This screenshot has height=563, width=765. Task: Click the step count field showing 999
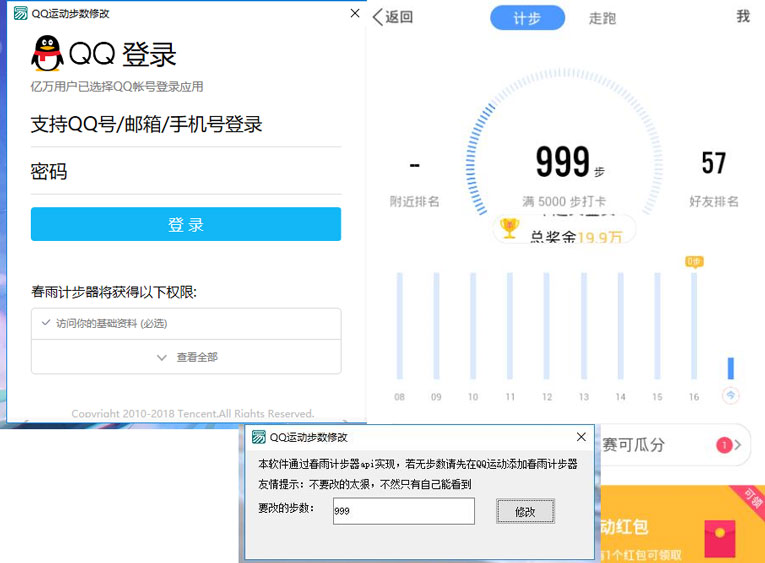[x=403, y=511]
